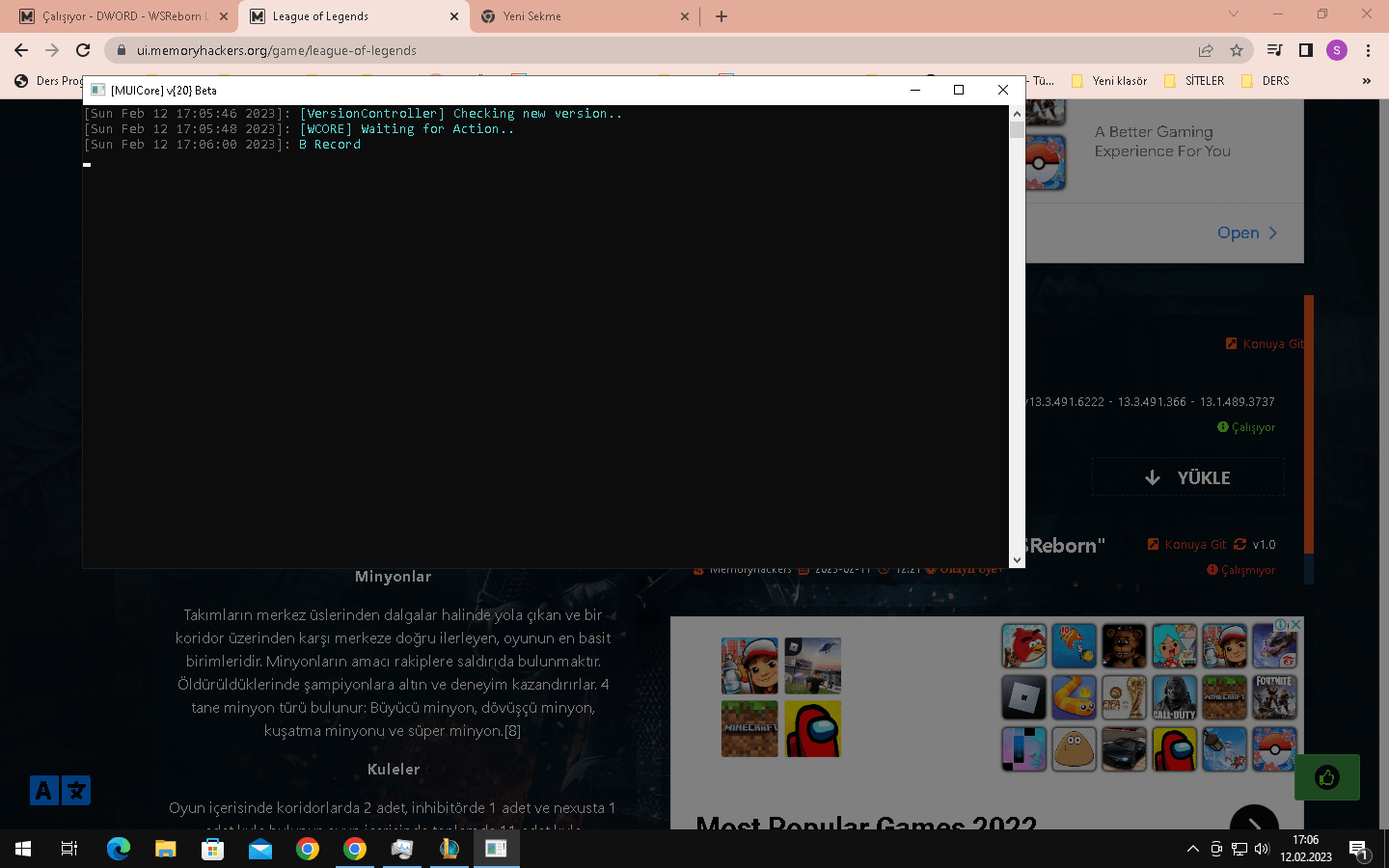Viewport: 1389px width, 868px height.
Task: Click the Fortnite game thumbnail
Action: point(1274,697)
